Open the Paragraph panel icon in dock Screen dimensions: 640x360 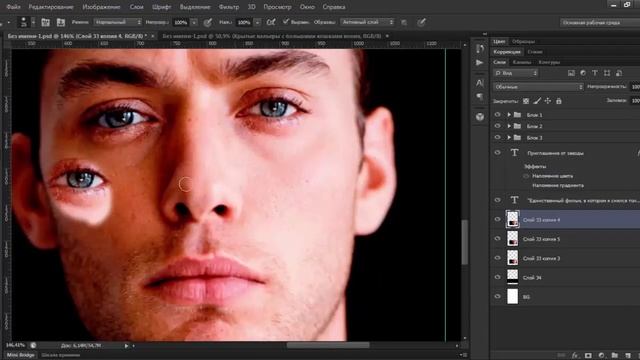point(480,96)
